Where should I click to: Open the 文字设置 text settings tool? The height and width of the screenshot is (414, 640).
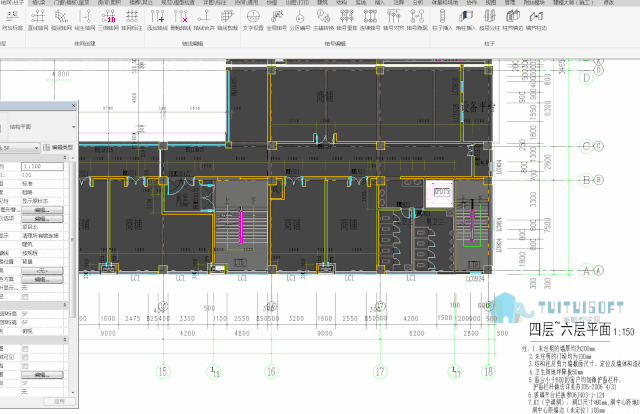click(x=253, y=20)
